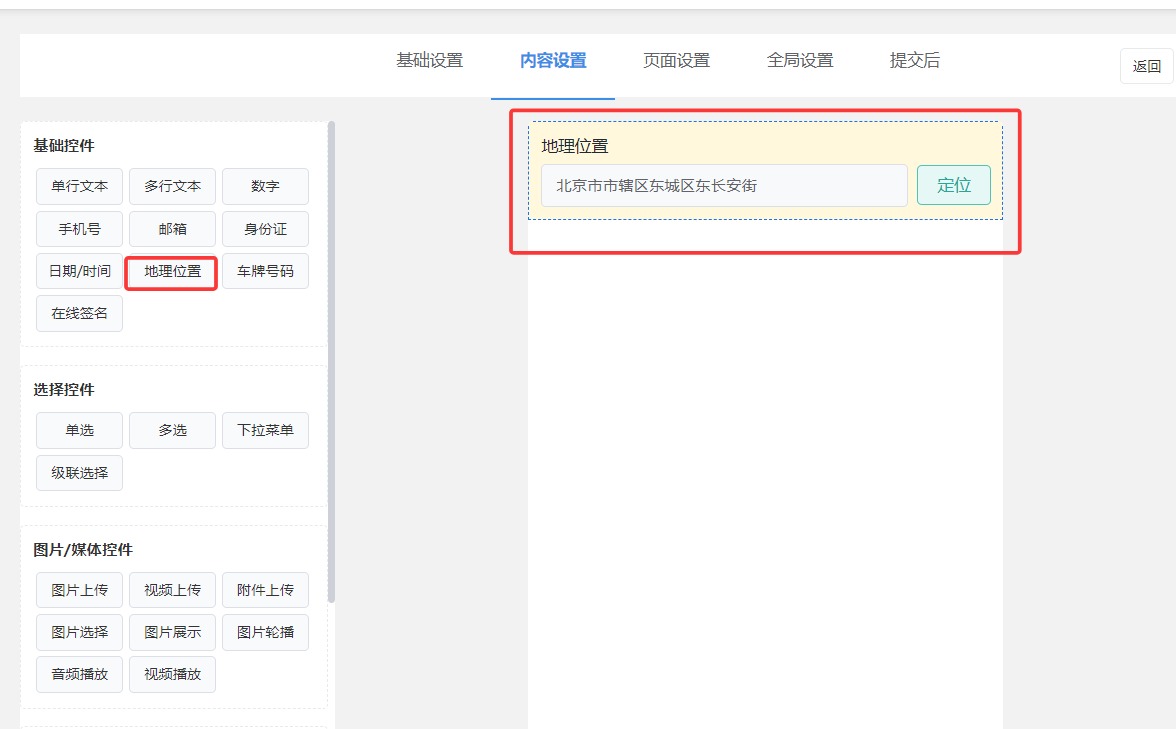Screen dimensions: 1176x729
Task: Open the 页面设置 tab
Action: 675,60
